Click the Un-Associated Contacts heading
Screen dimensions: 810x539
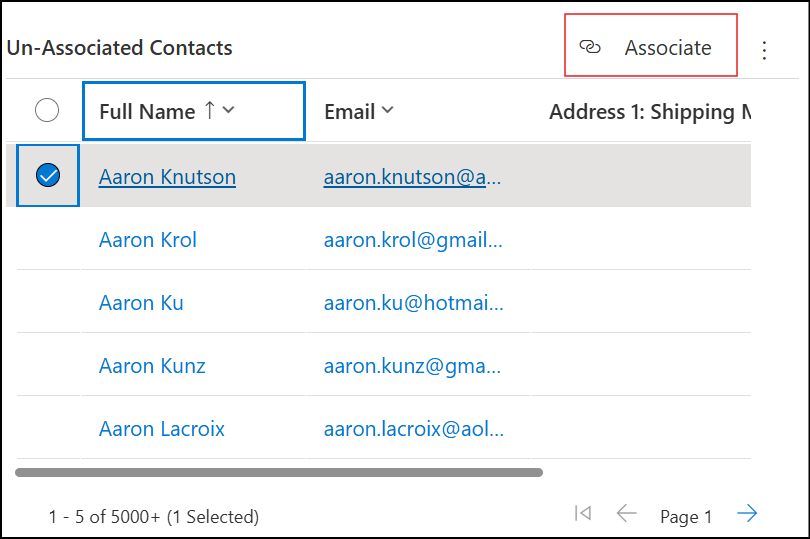point(119,48)
